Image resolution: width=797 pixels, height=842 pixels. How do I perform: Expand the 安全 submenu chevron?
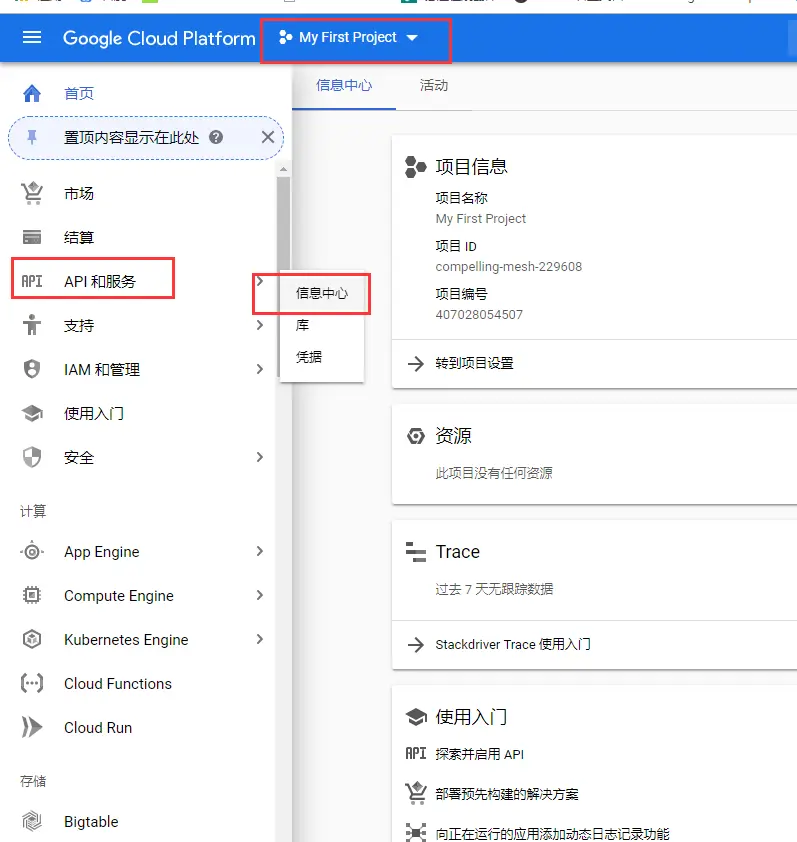(259, 458)
